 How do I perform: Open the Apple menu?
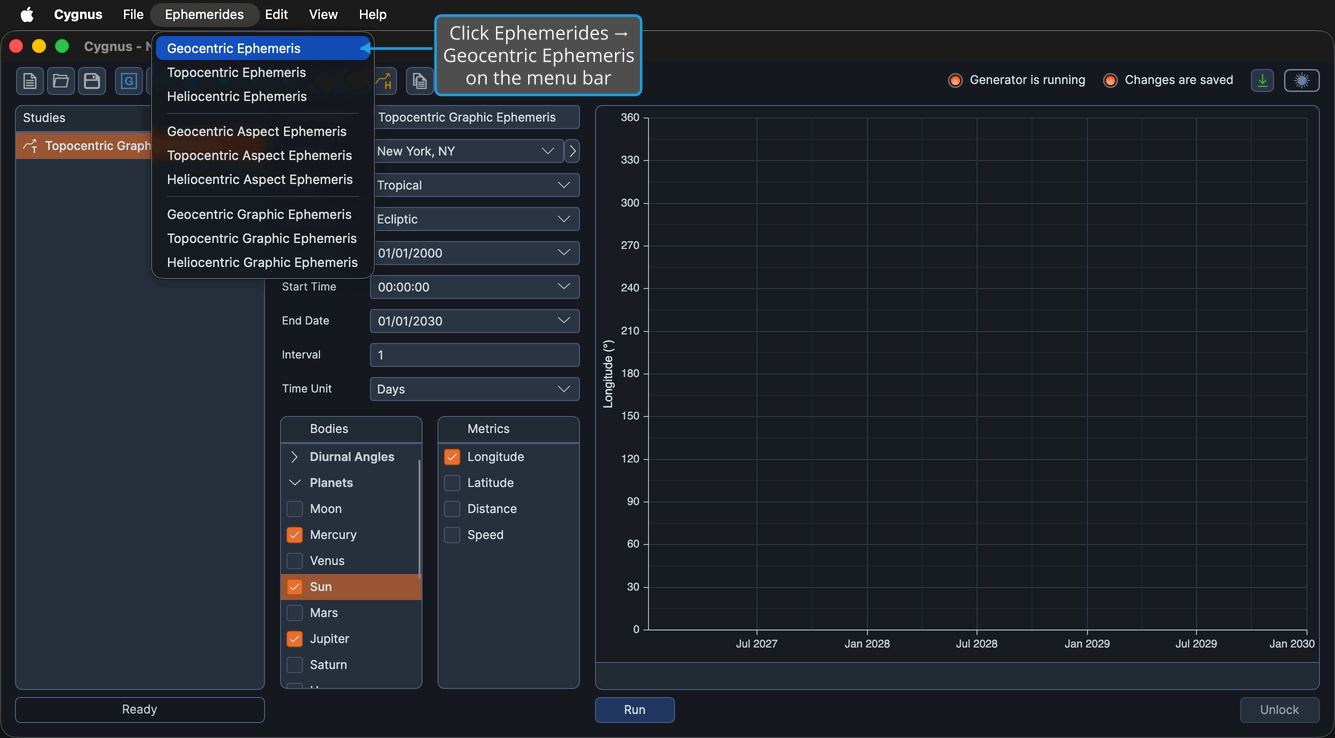27,15
